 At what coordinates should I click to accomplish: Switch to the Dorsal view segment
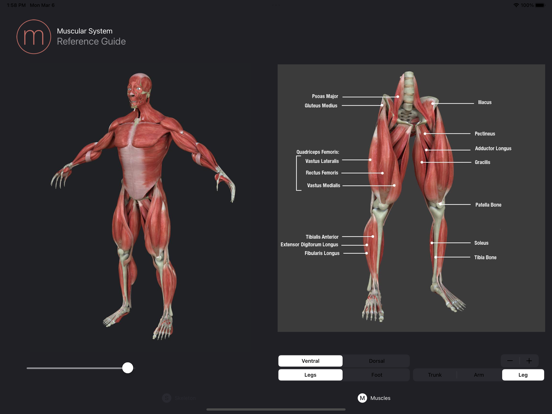(x=376, y=361)
